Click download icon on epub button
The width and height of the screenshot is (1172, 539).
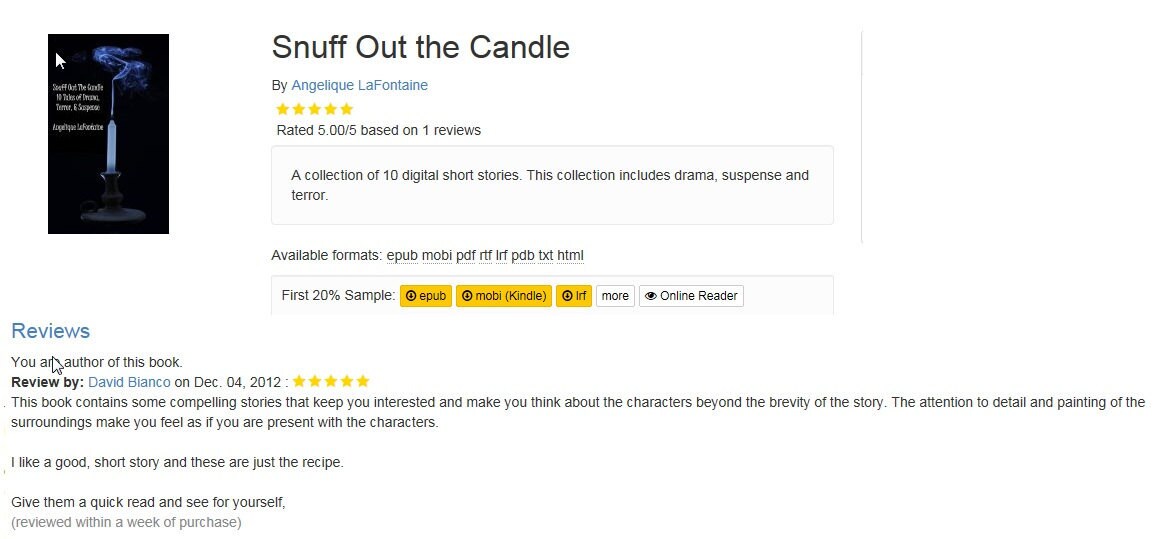410,296
